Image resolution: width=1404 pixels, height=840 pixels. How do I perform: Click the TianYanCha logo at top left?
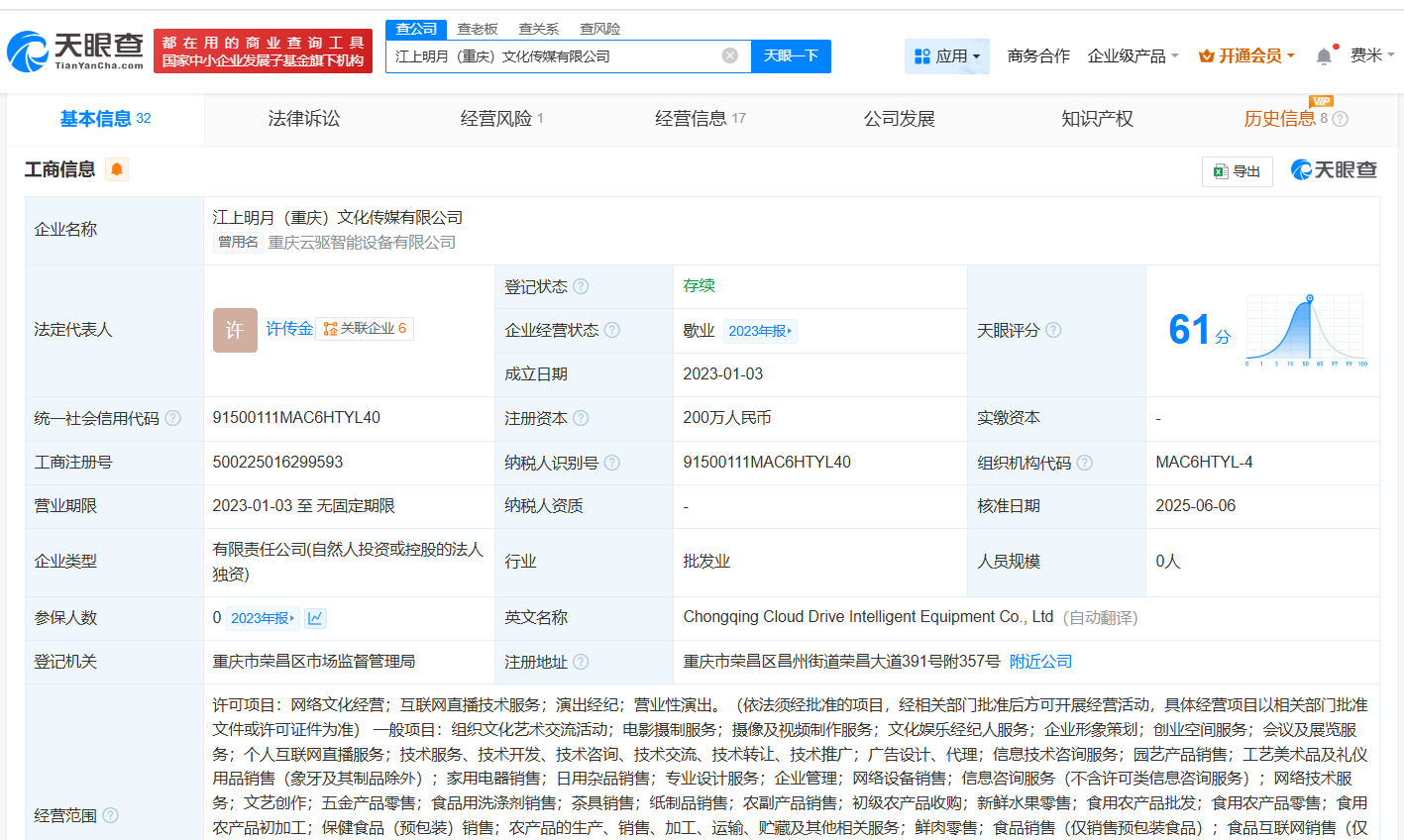pyautogui.click(x=76, y=51)
